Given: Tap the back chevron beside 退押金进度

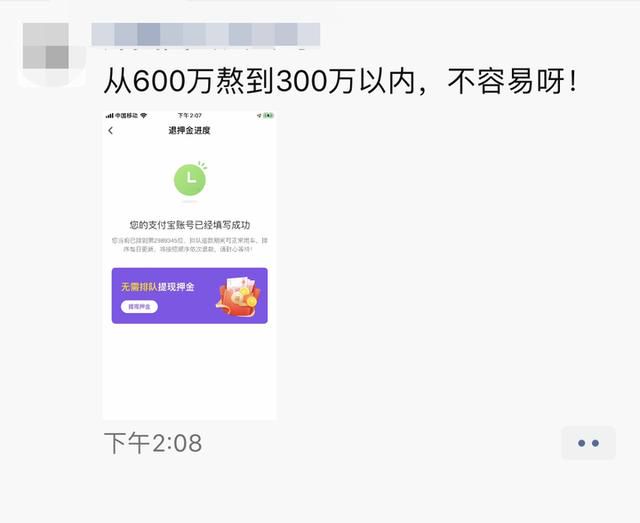Looking at the screenshot, I should (111, 130).
